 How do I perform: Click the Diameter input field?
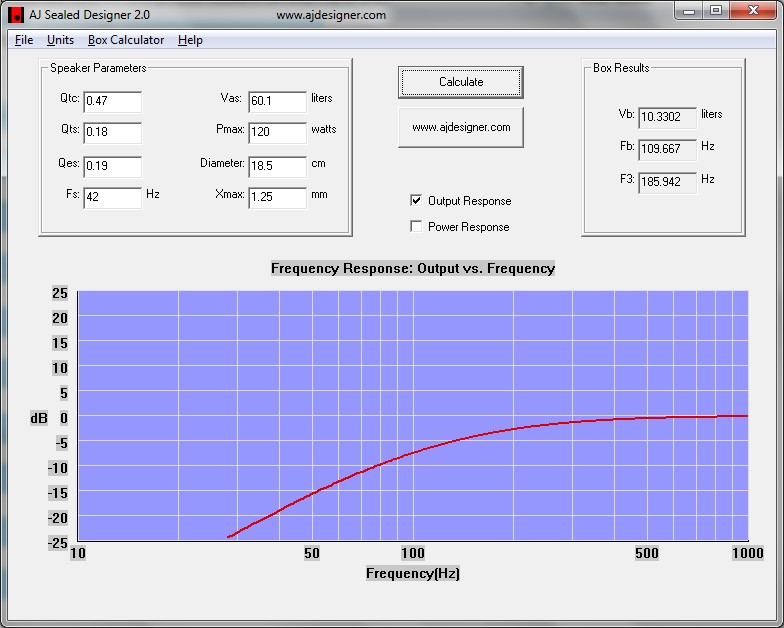(277, 165)
